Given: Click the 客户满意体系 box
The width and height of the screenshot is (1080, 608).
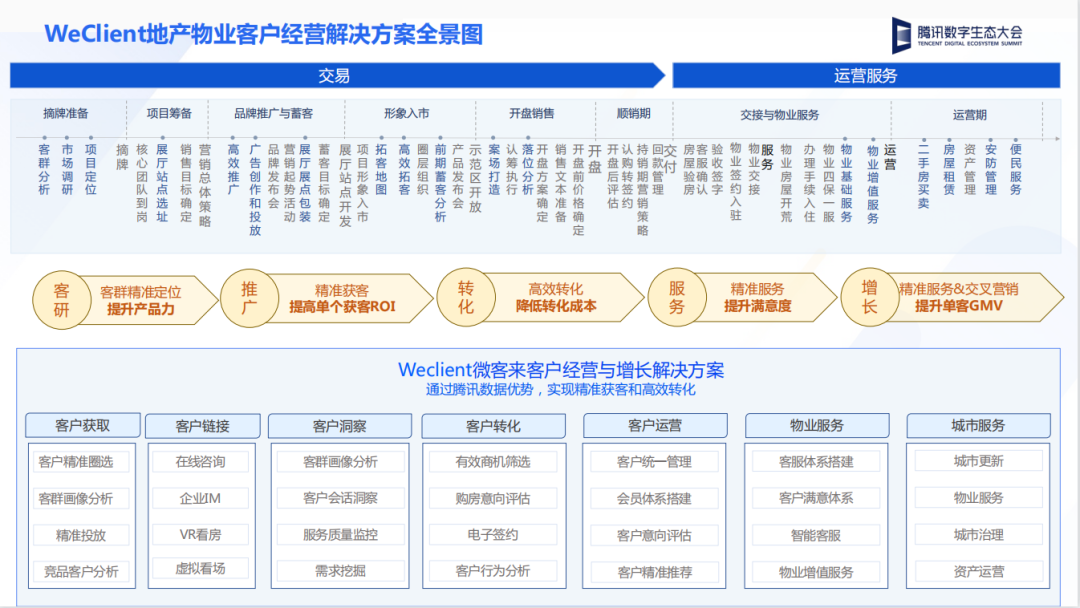Looking at the screenshot, I should 816,498.
